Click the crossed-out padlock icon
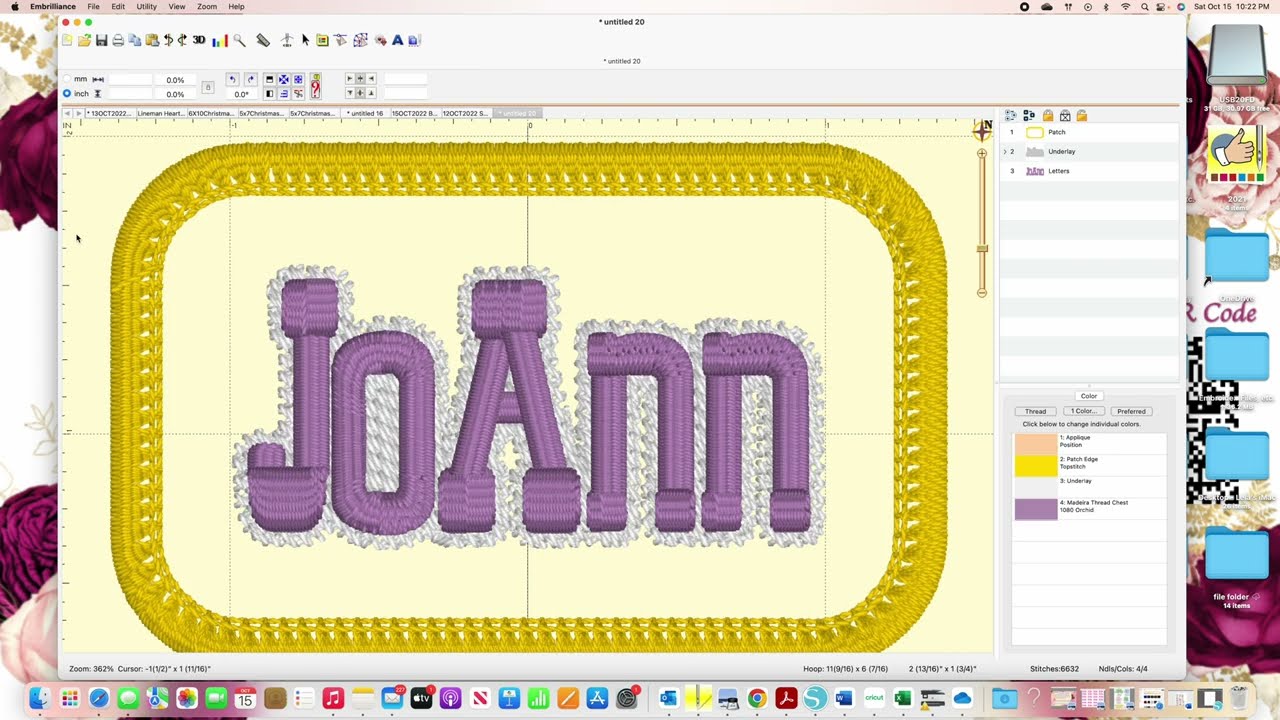 (1065, 116)
